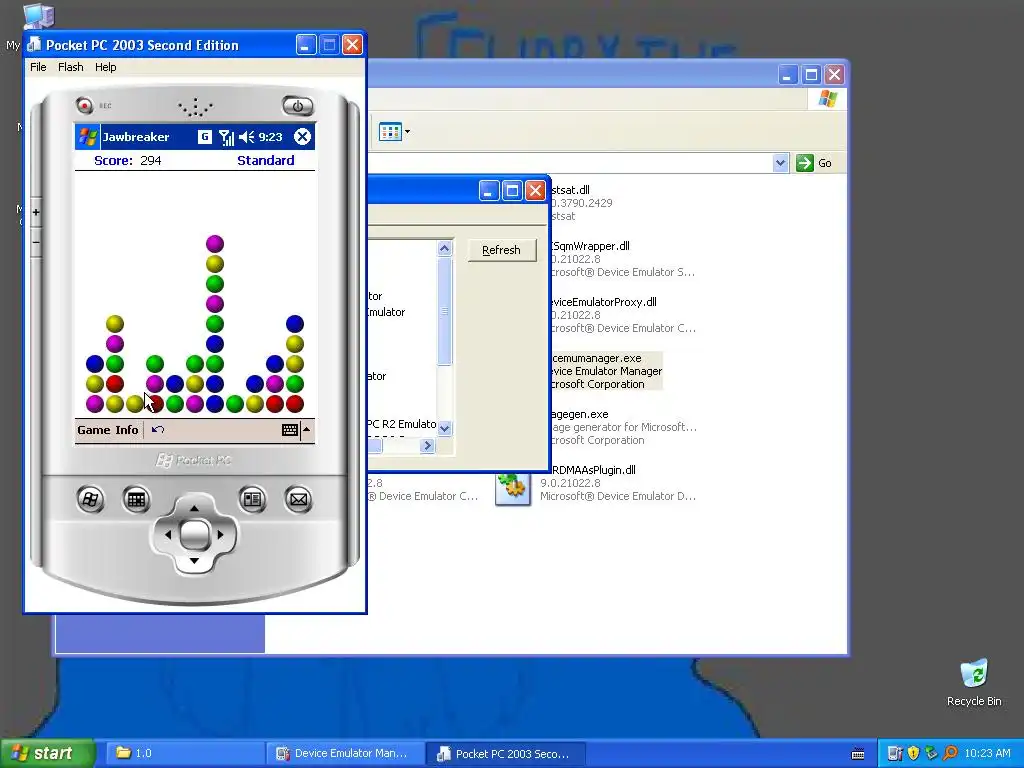
Task: Maximize the Device Emulator Manager window
Action: point(512,191)
